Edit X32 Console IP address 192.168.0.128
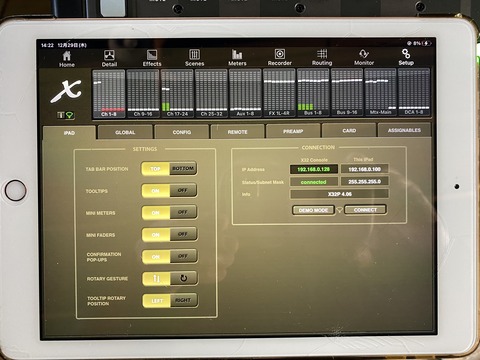The height and width of the screenshot is (360, 480). (313, 169)
